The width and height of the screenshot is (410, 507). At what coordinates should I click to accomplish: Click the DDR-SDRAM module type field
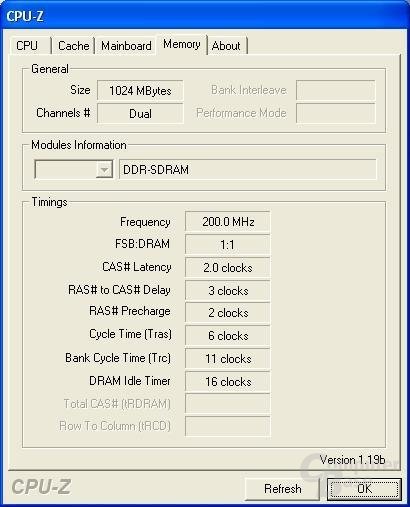click(248, 170)
